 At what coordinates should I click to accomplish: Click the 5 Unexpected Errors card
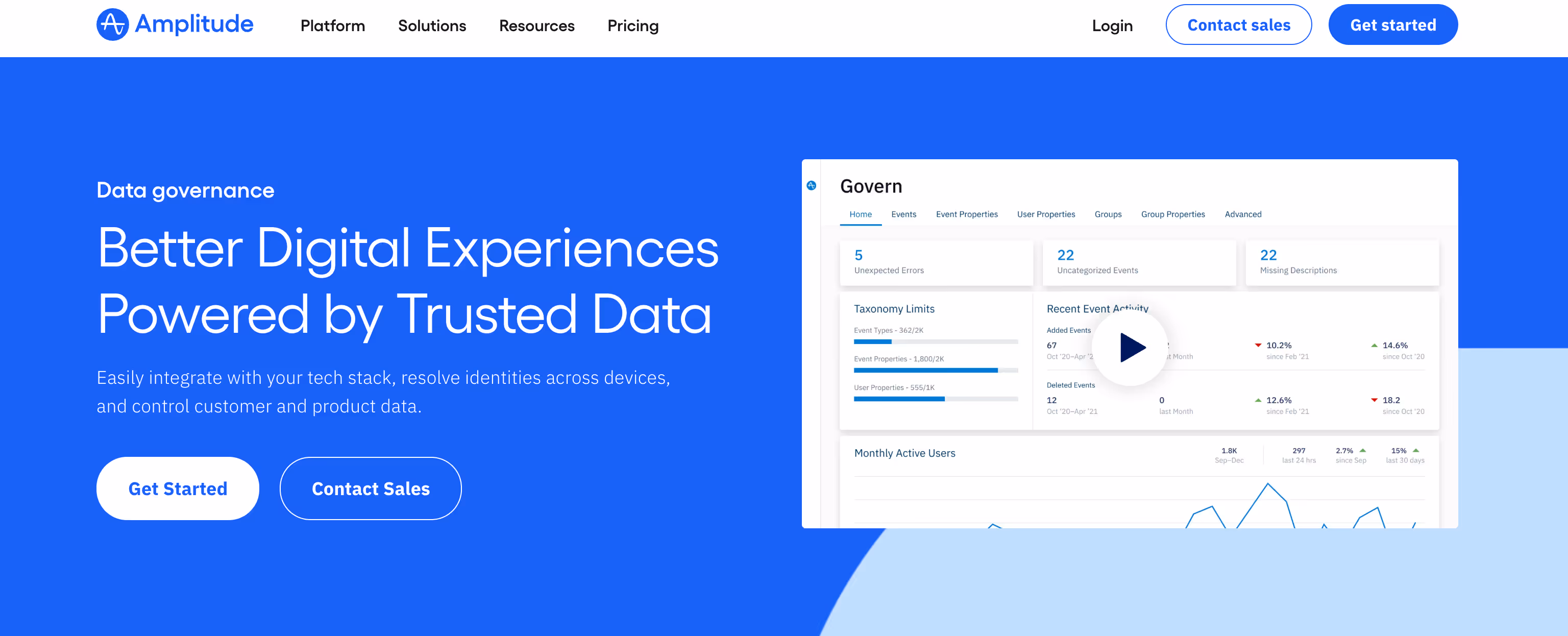pos(936,263)
